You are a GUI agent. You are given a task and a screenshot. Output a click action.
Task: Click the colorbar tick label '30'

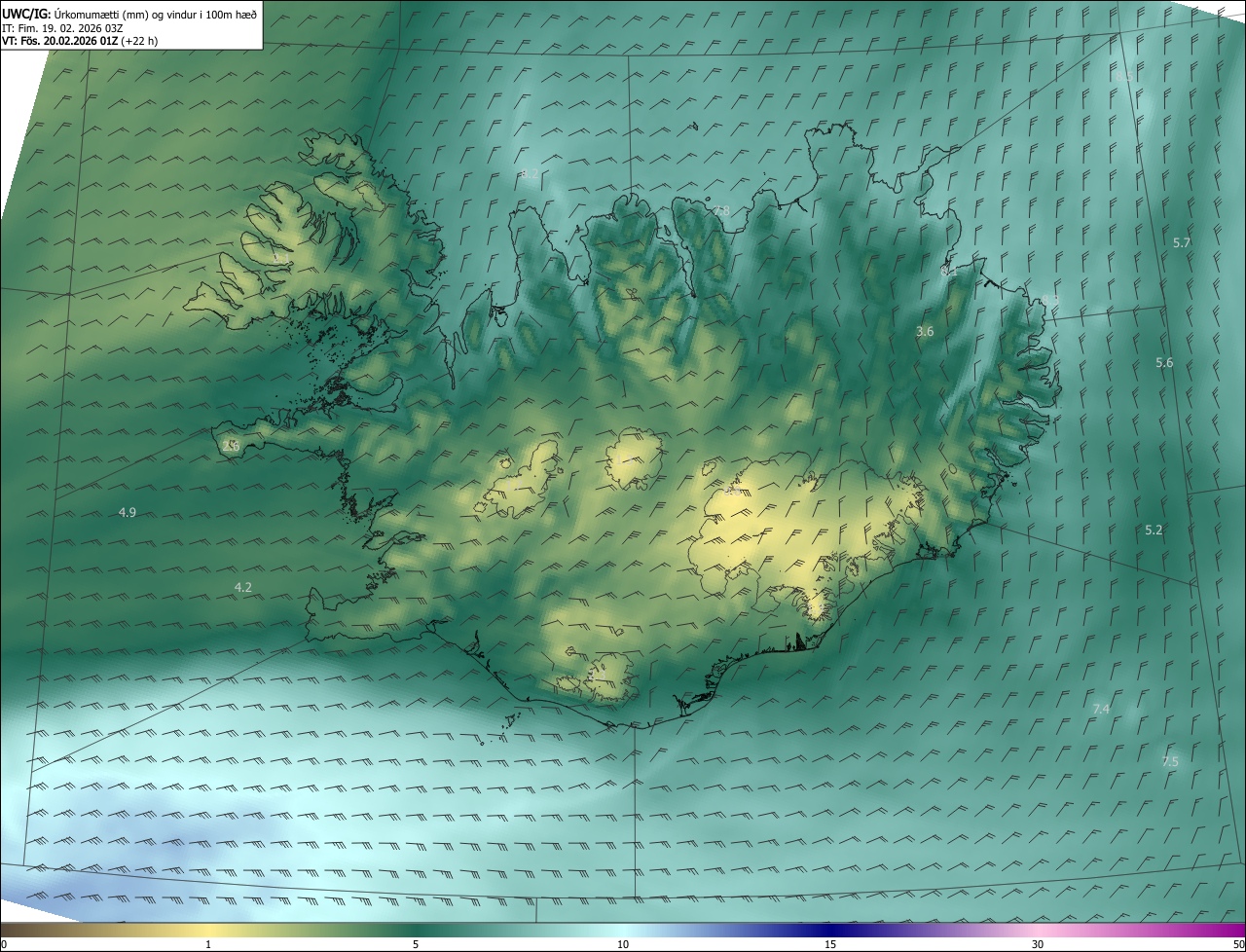pos(1038,945)
